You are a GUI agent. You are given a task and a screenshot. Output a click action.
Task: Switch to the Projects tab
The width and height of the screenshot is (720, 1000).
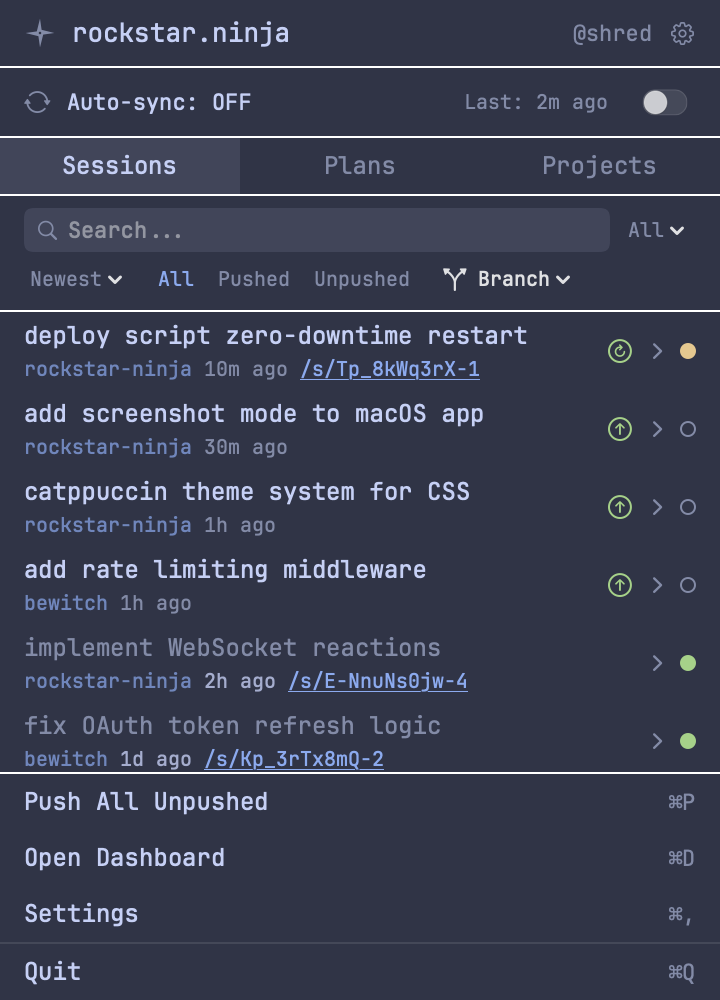coord(599,165)
